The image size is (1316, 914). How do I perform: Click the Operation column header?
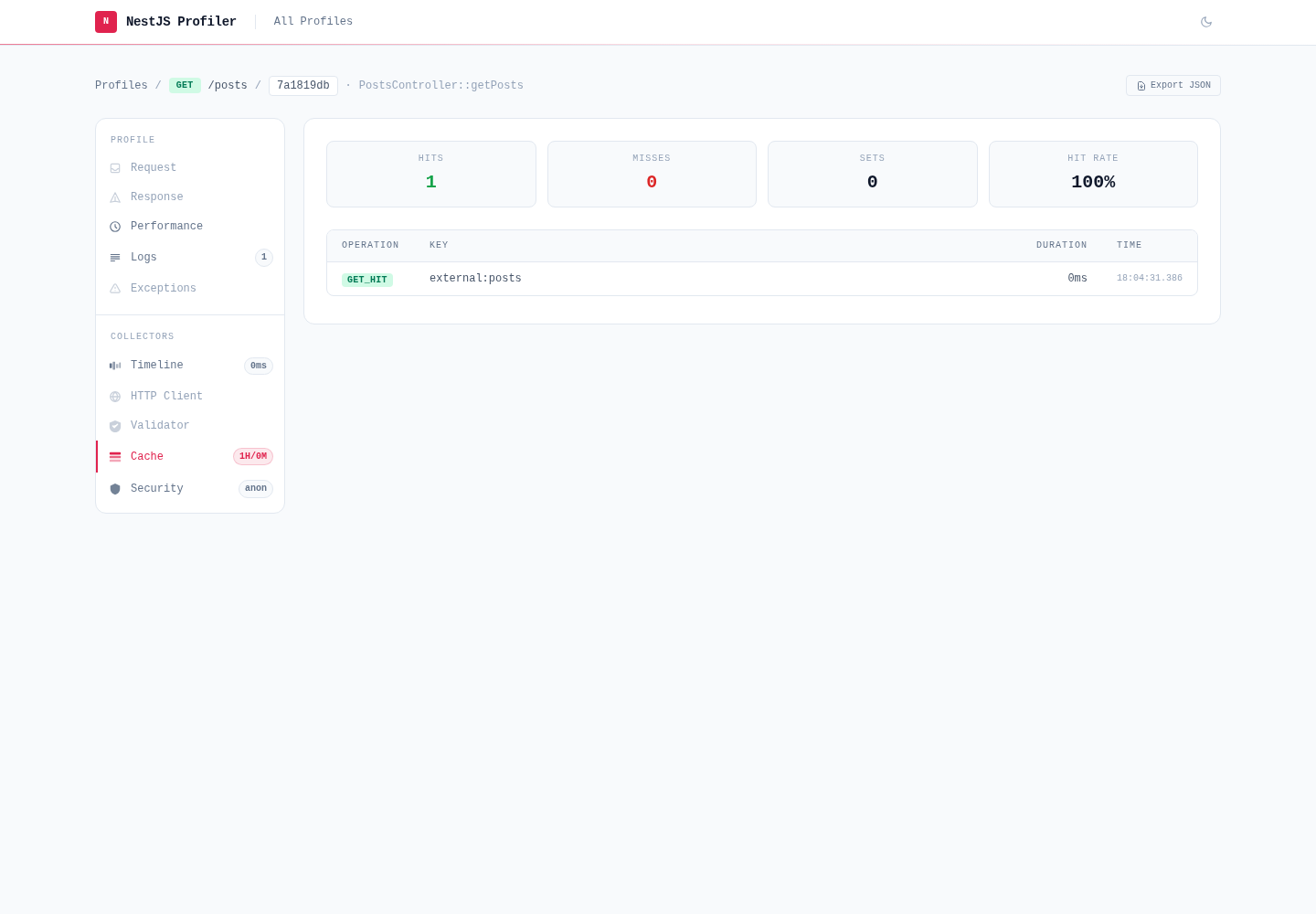(x=370, y=246)
